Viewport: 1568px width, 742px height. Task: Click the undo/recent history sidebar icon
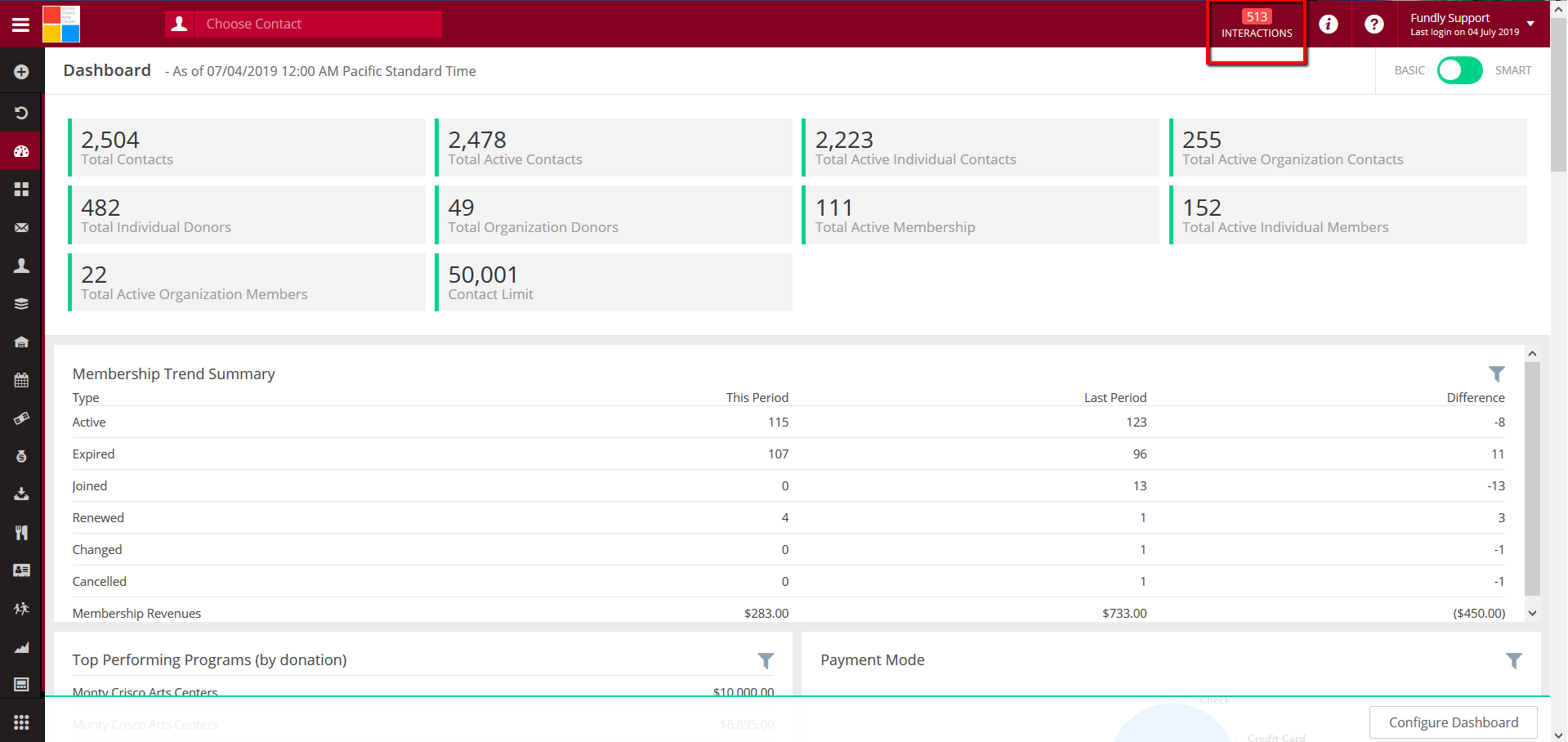pyautogui.click(x=21, y=112)
